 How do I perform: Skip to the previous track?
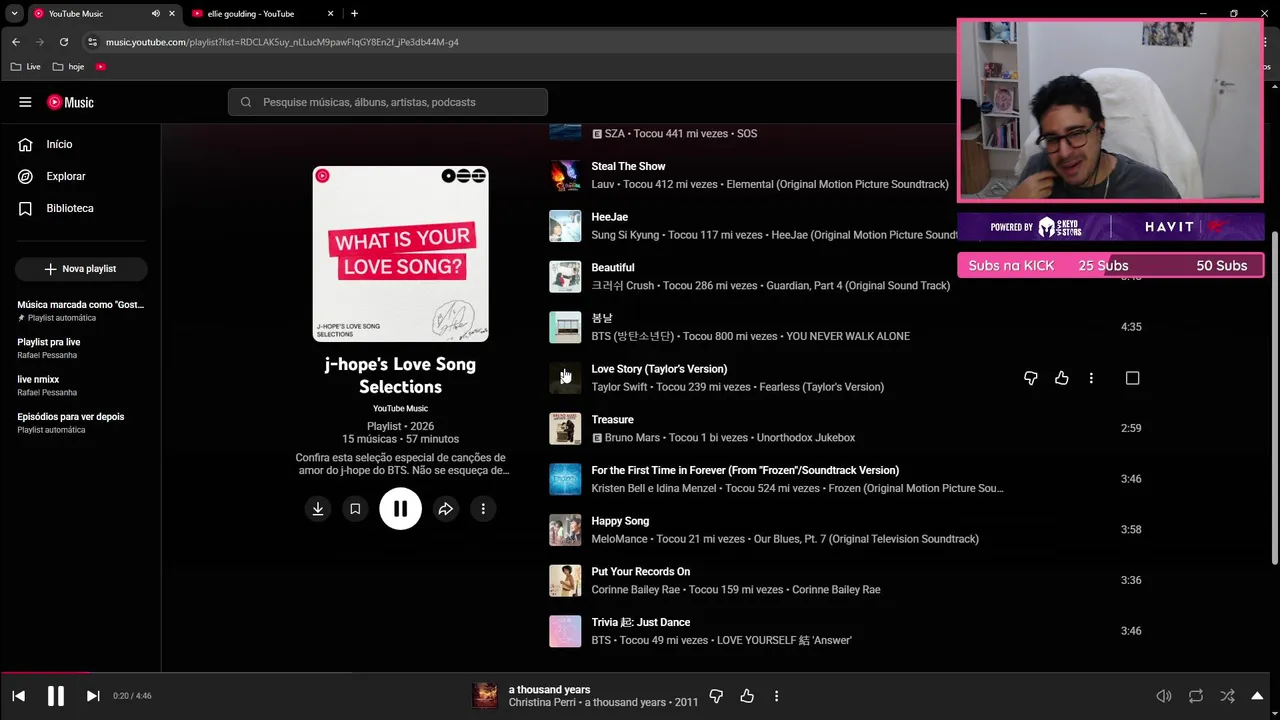19,696
